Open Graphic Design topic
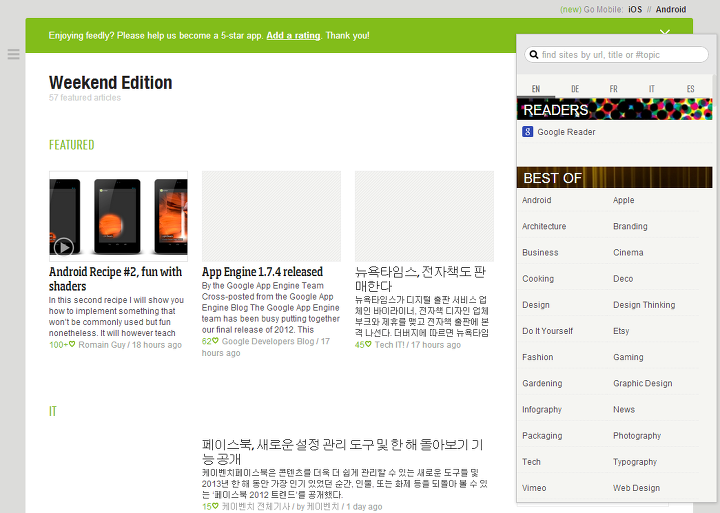 642,383
